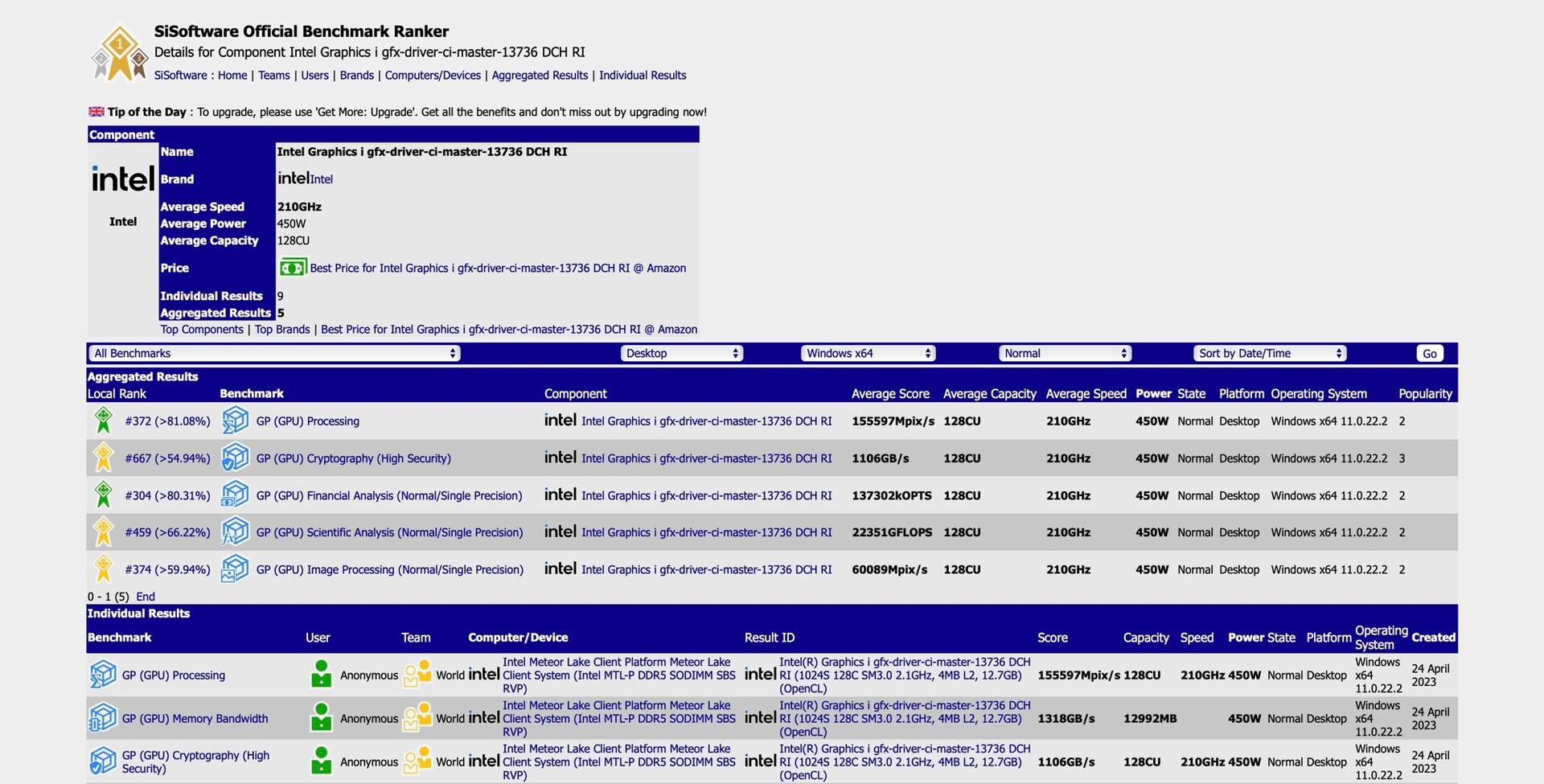This screenshot has height=784, width=1544.
Task: Click the World team icon in Memory Bandwidth row
Action: pos(417,718)
